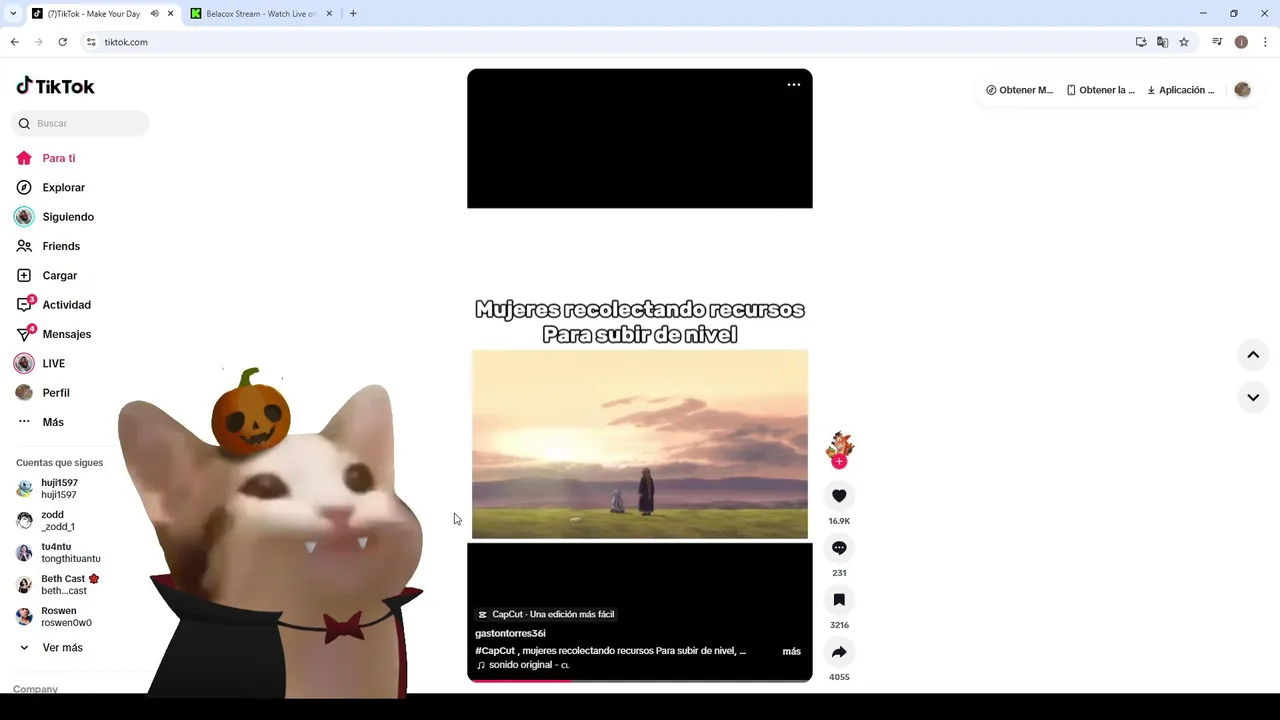The width and height of the screenshot is (1280, 720).
Task: Click Obtener M... button
Action: [x=1019, y=90]
